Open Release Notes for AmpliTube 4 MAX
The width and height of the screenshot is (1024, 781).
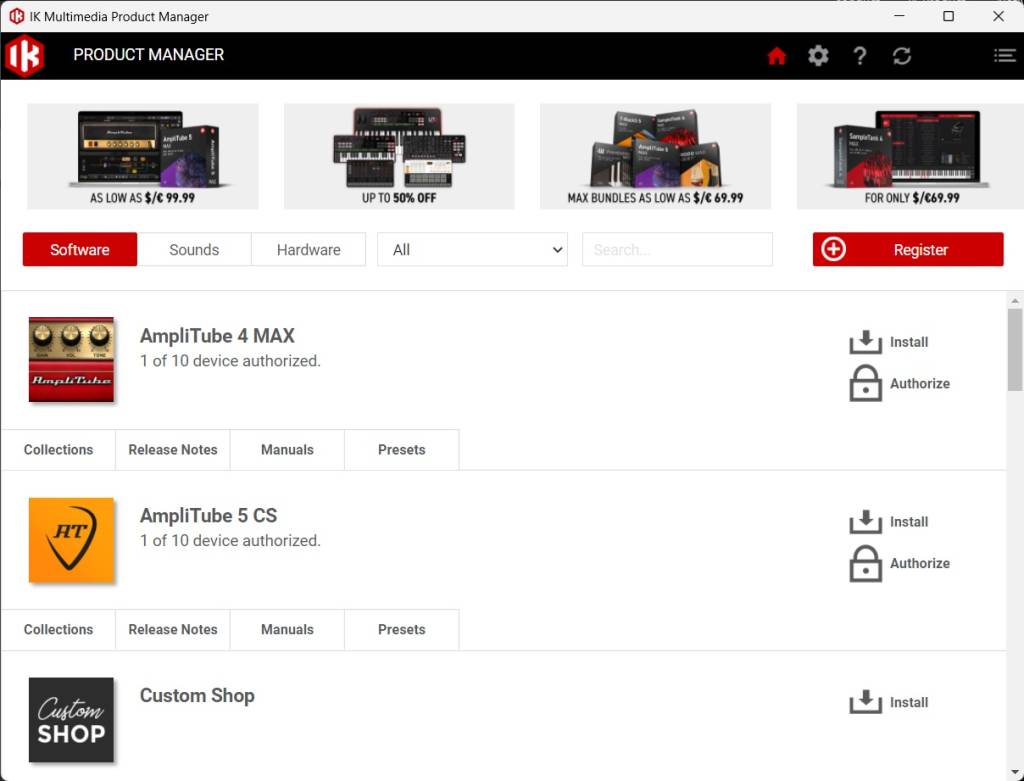point(173,450)
